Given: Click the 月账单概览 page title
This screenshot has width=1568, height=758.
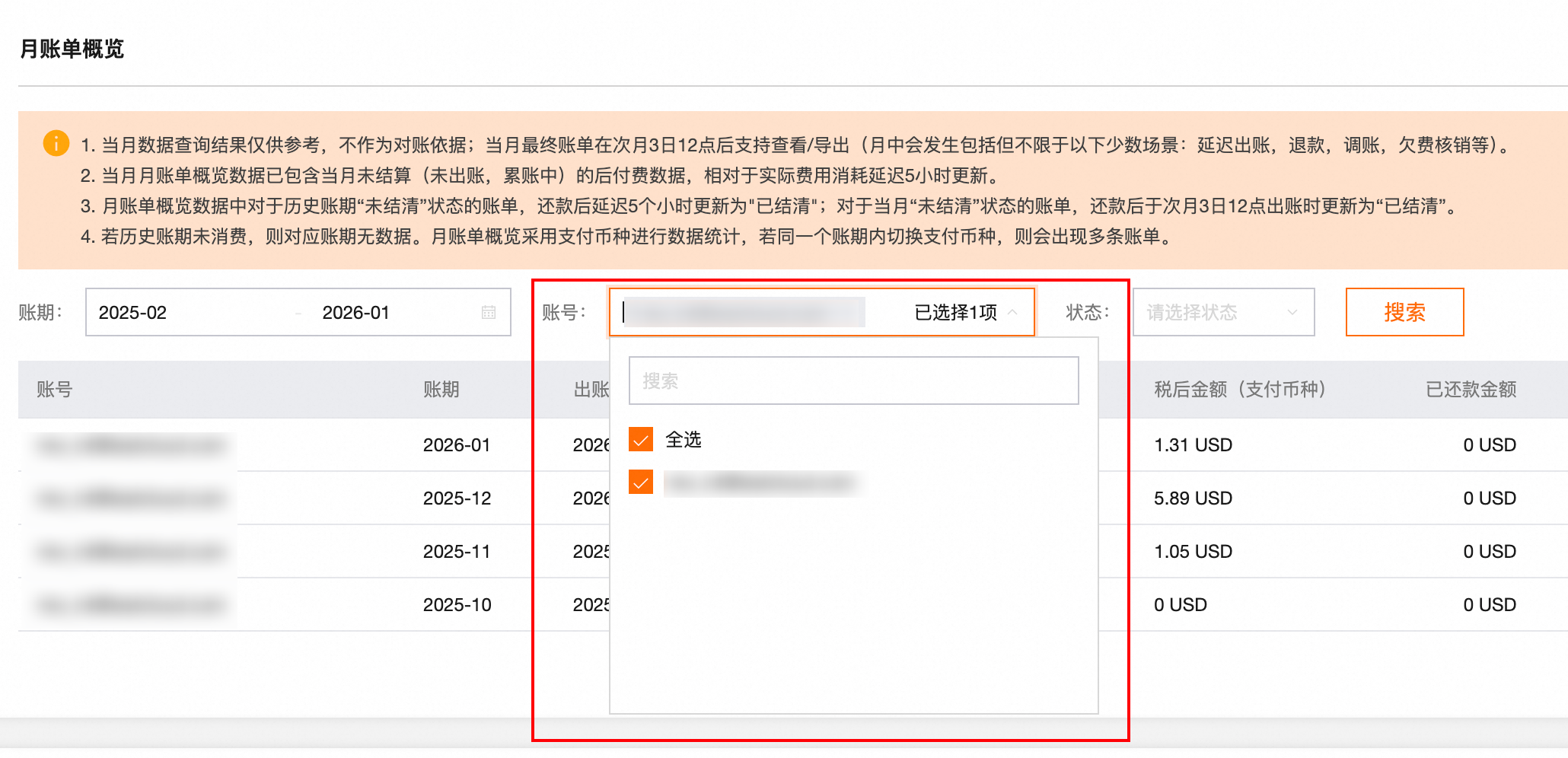Looking at the screenshot, I should click(x=72, y=49).
